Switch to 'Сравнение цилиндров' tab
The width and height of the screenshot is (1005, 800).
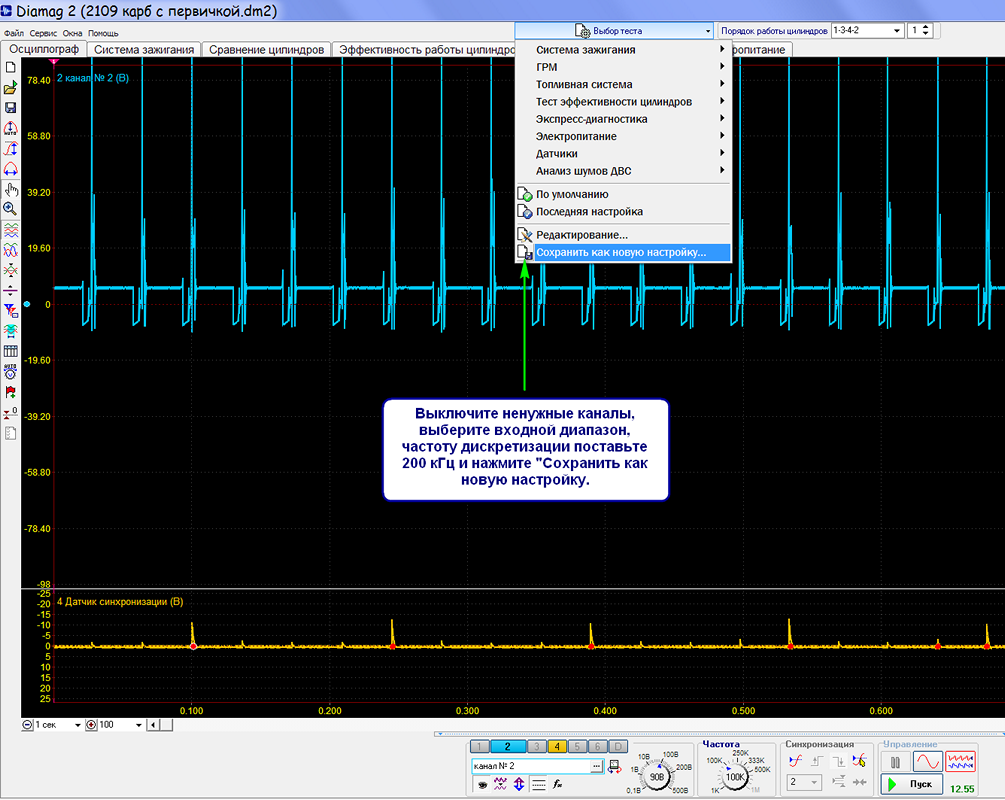pos(267,49)
